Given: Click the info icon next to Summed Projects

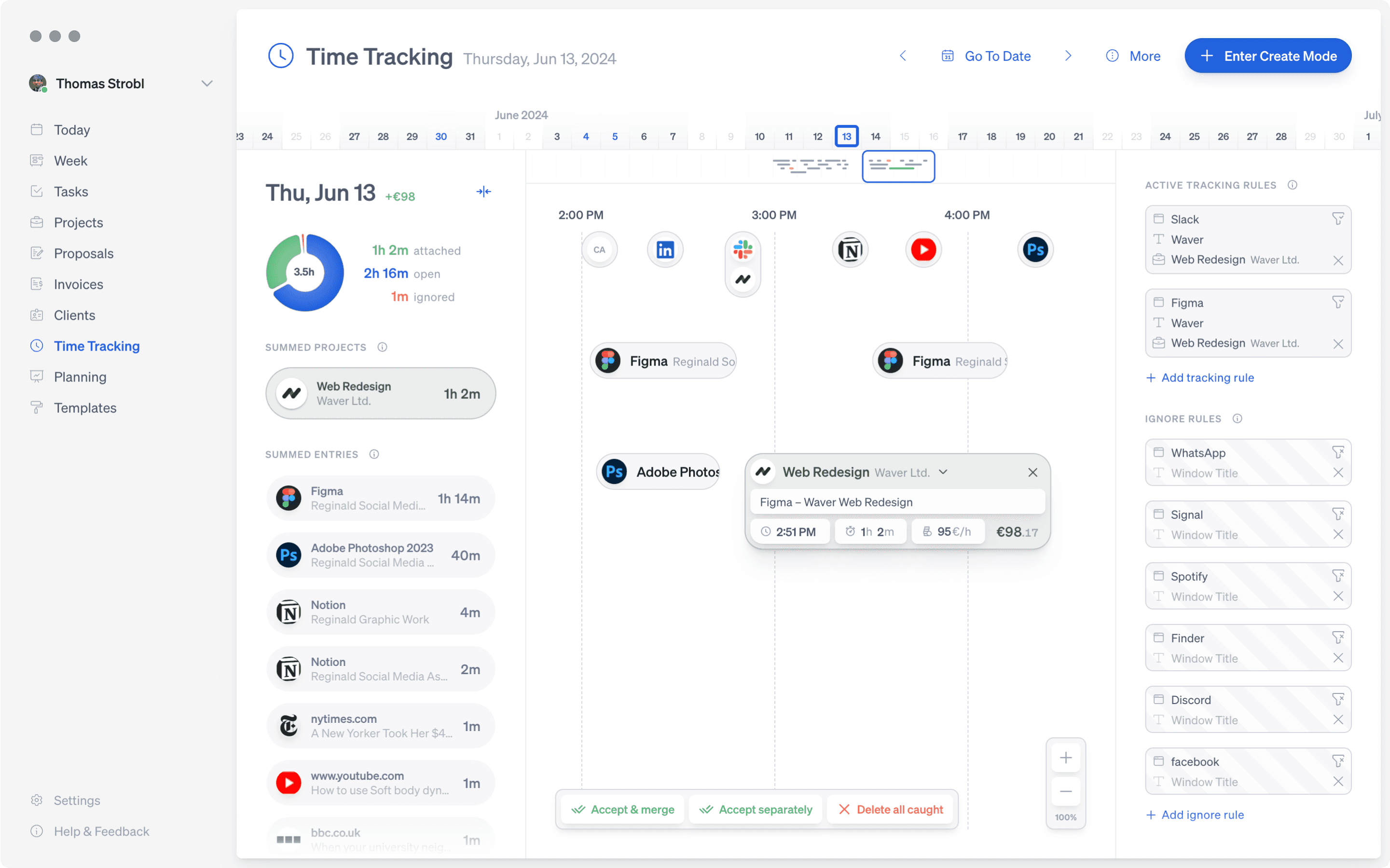Looking at the screenshot, I should pos(382,347).
